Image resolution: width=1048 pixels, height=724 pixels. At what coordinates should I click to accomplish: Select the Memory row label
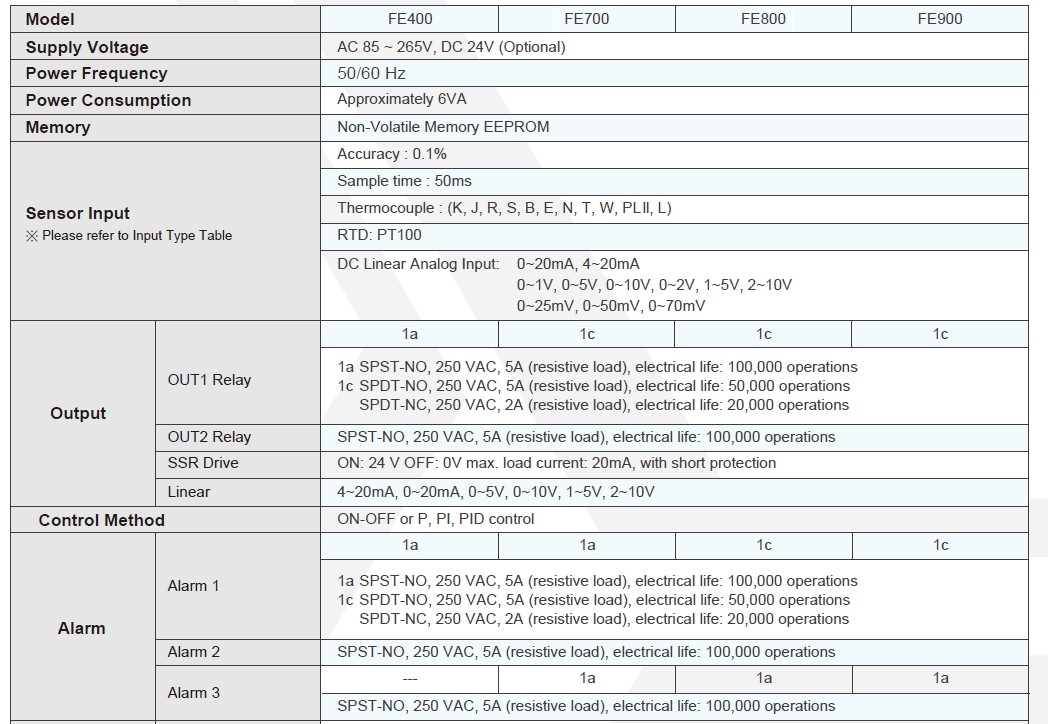pos(57,128)
